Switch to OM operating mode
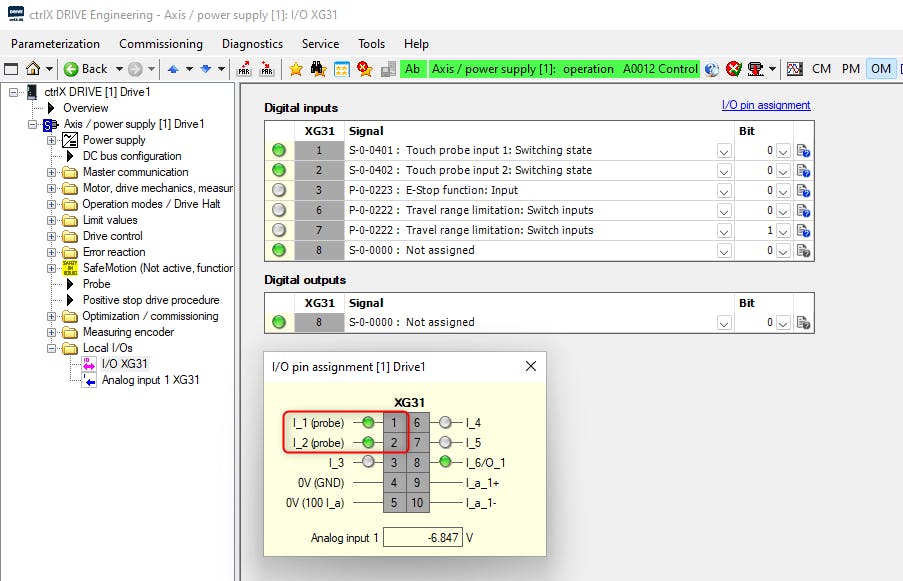Image resolution: width=903 pixels, height=581 pixels. pos(880,69)
